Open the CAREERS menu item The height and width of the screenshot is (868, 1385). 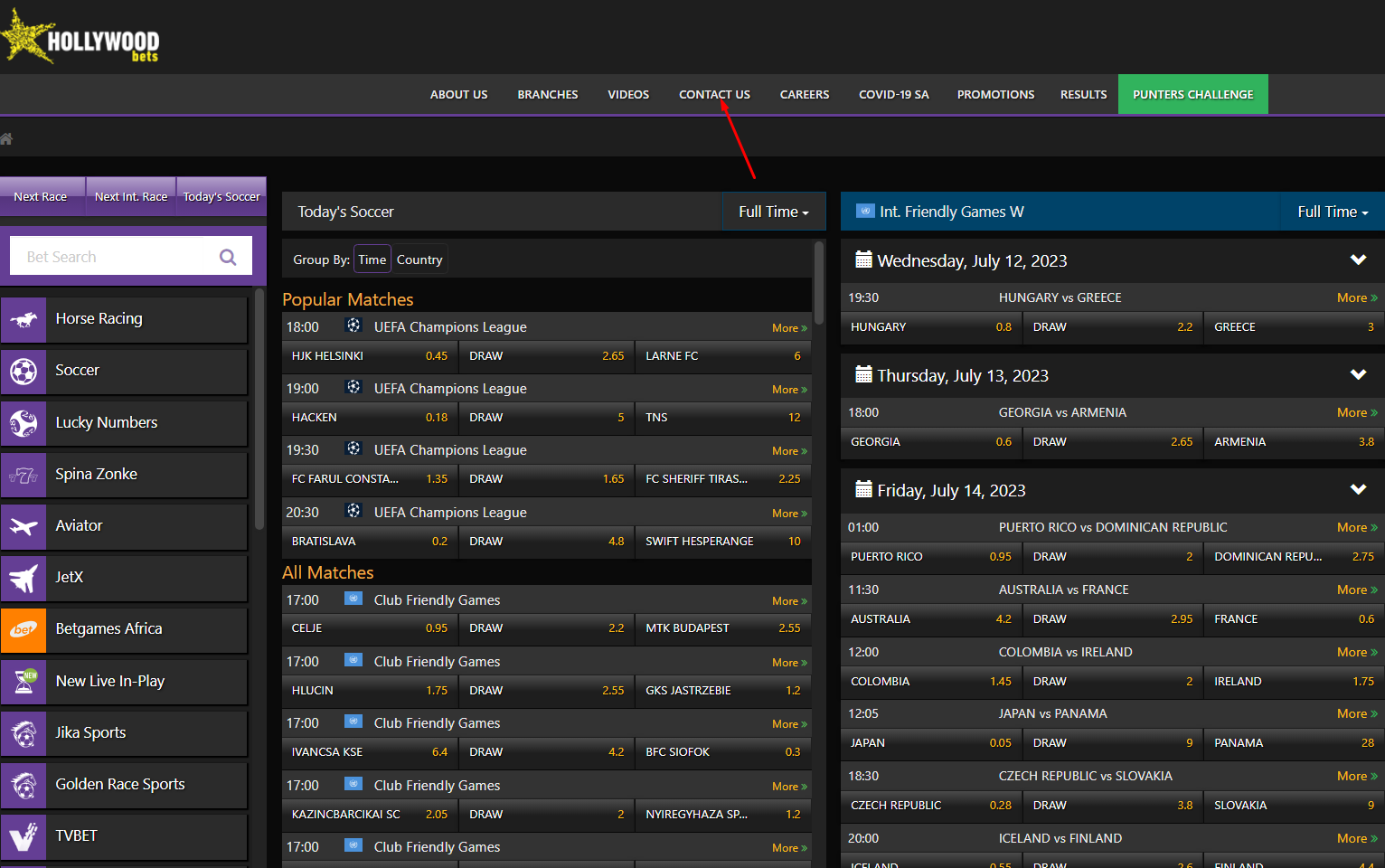coord(804,94)
